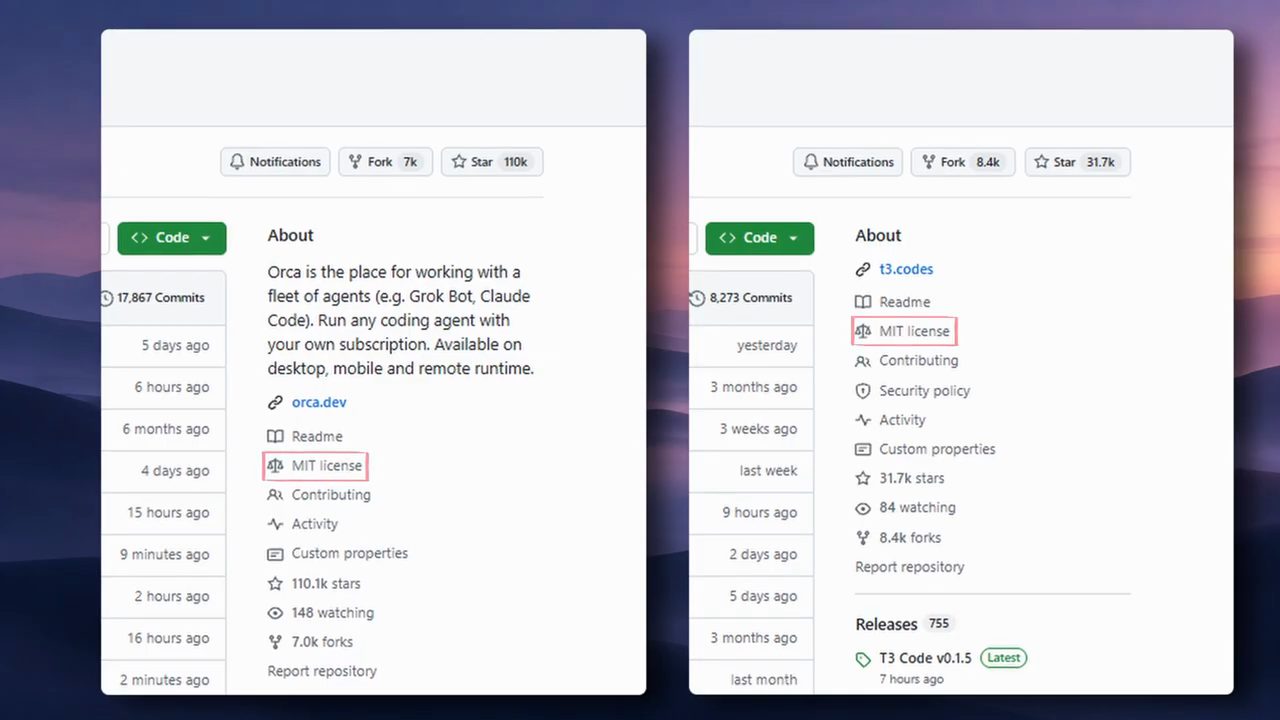The width and height of the screenshot is (1280, 720).
Task: Open Custom properties in the Orca repo
Action: click(350, 554)
